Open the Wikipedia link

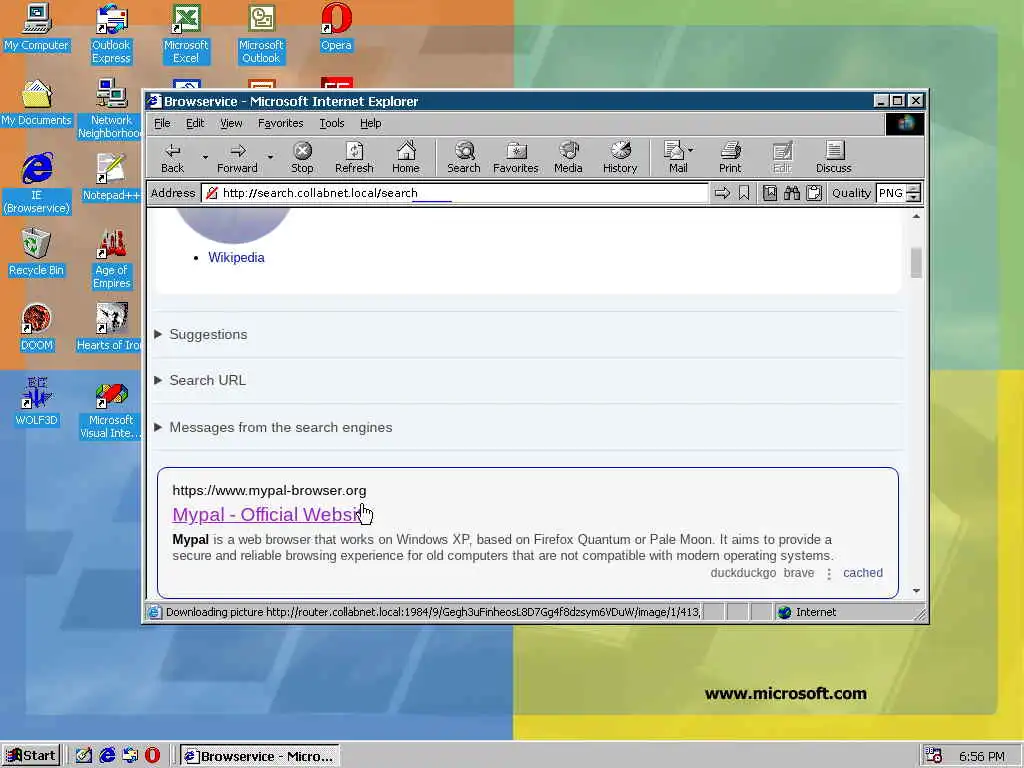236,257
